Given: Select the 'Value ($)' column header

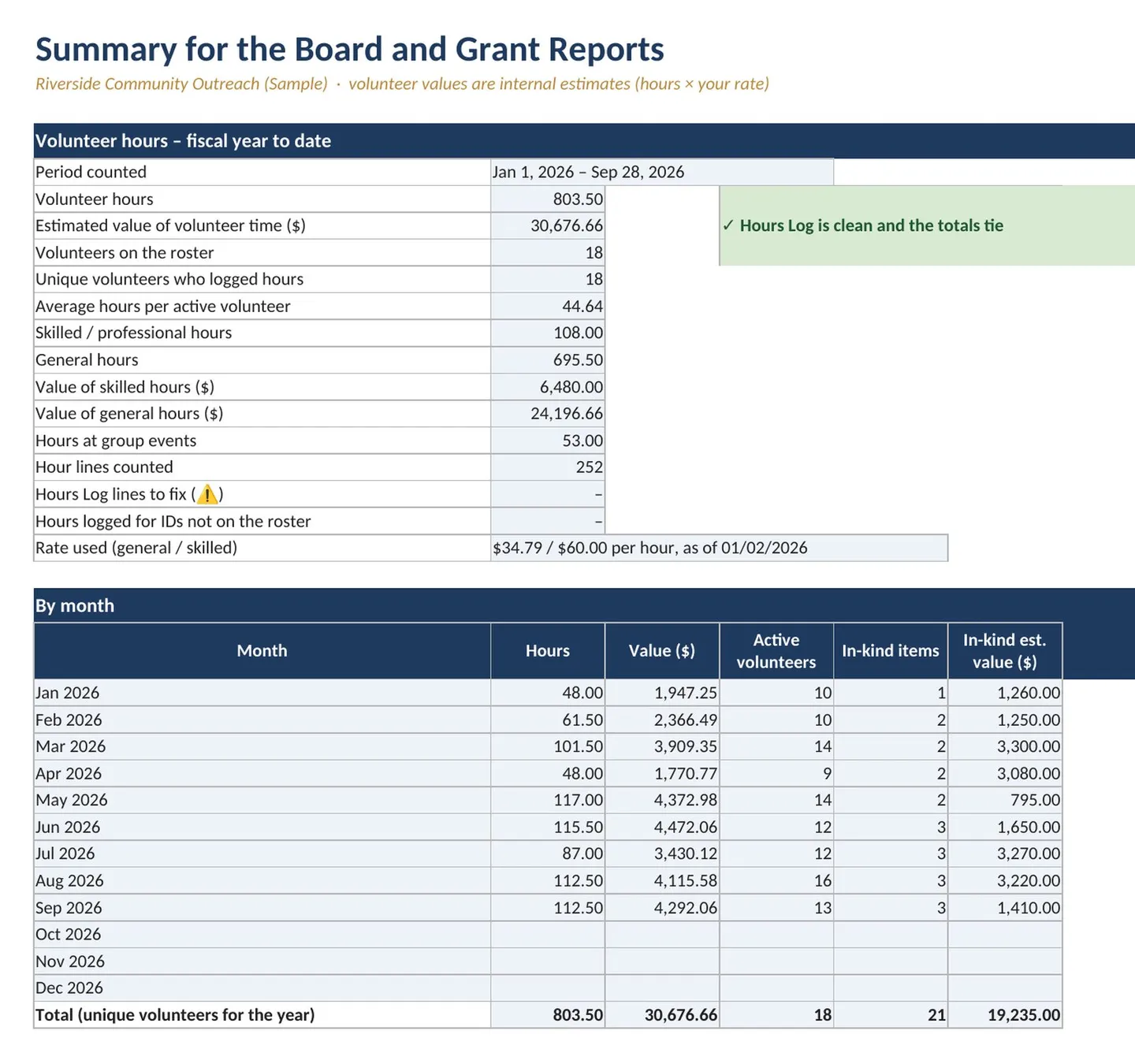Looking at the screenshot, I should 662,651.
